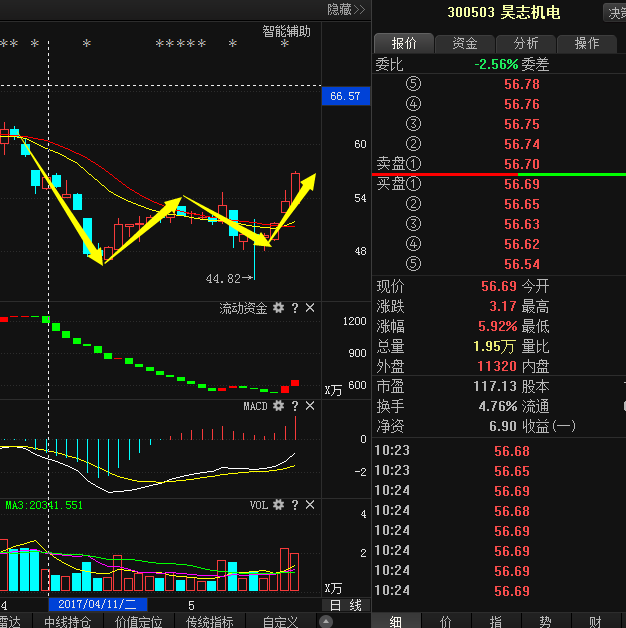Viewport: 626px width, 628px height.
Task: Click the 总量 value 1.95万
Action: tap(494, 346)
